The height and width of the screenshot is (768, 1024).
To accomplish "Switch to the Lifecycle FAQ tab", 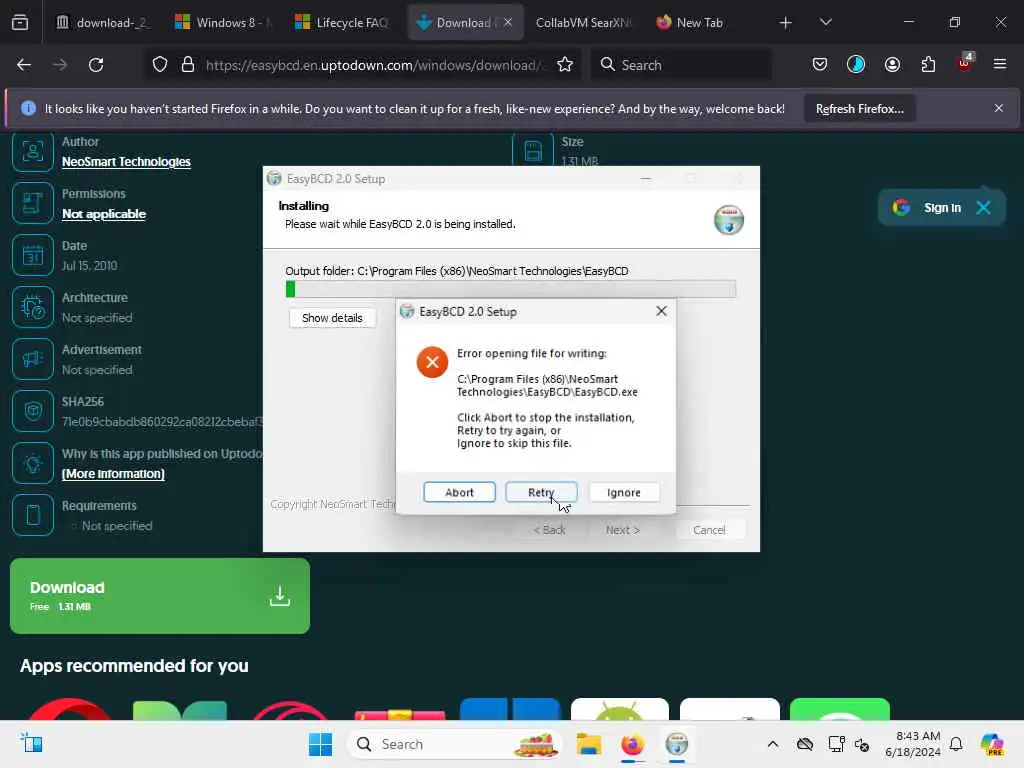I will pyautogui.click(x=342, y=23).
